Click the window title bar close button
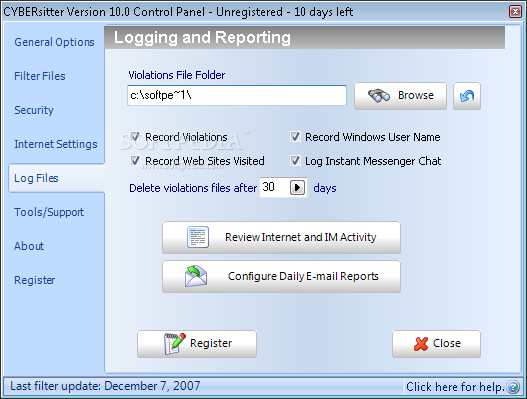 (x=515, y=11)
